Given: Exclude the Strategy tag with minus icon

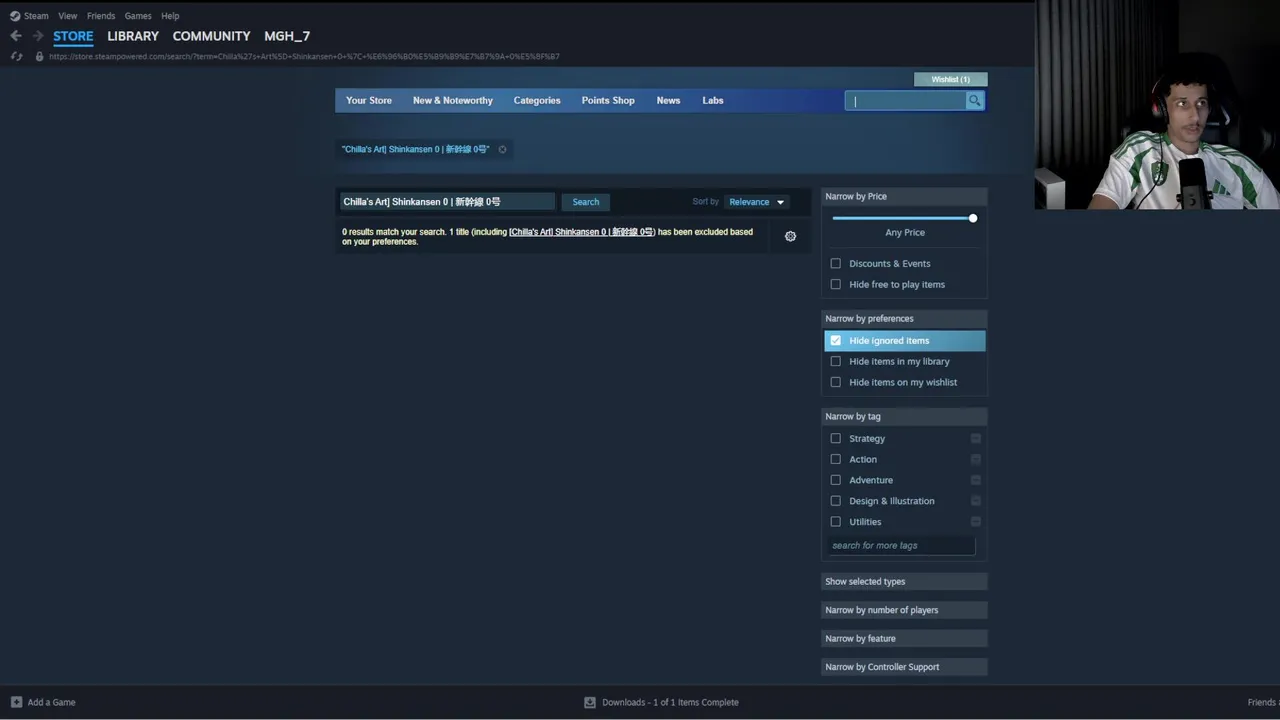Looking at the screenshot, I should 976,438.
